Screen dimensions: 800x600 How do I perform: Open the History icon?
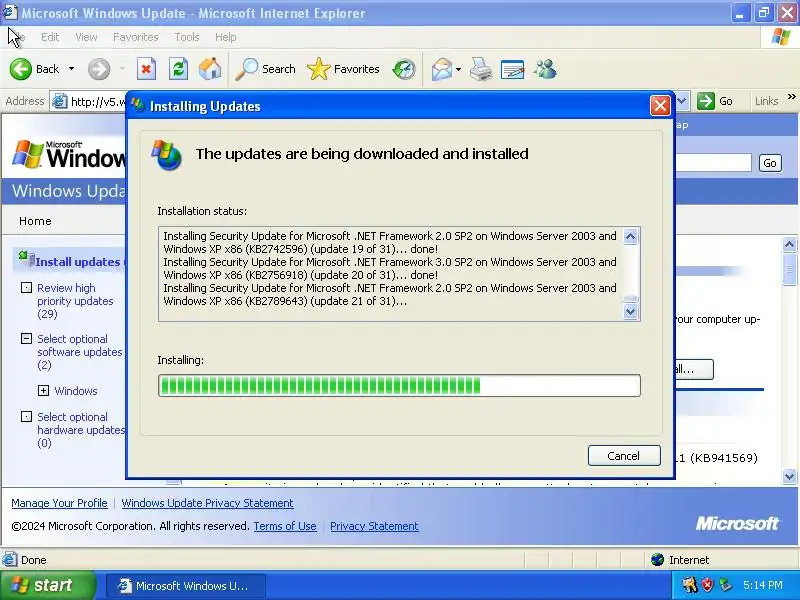coord(404,69)
